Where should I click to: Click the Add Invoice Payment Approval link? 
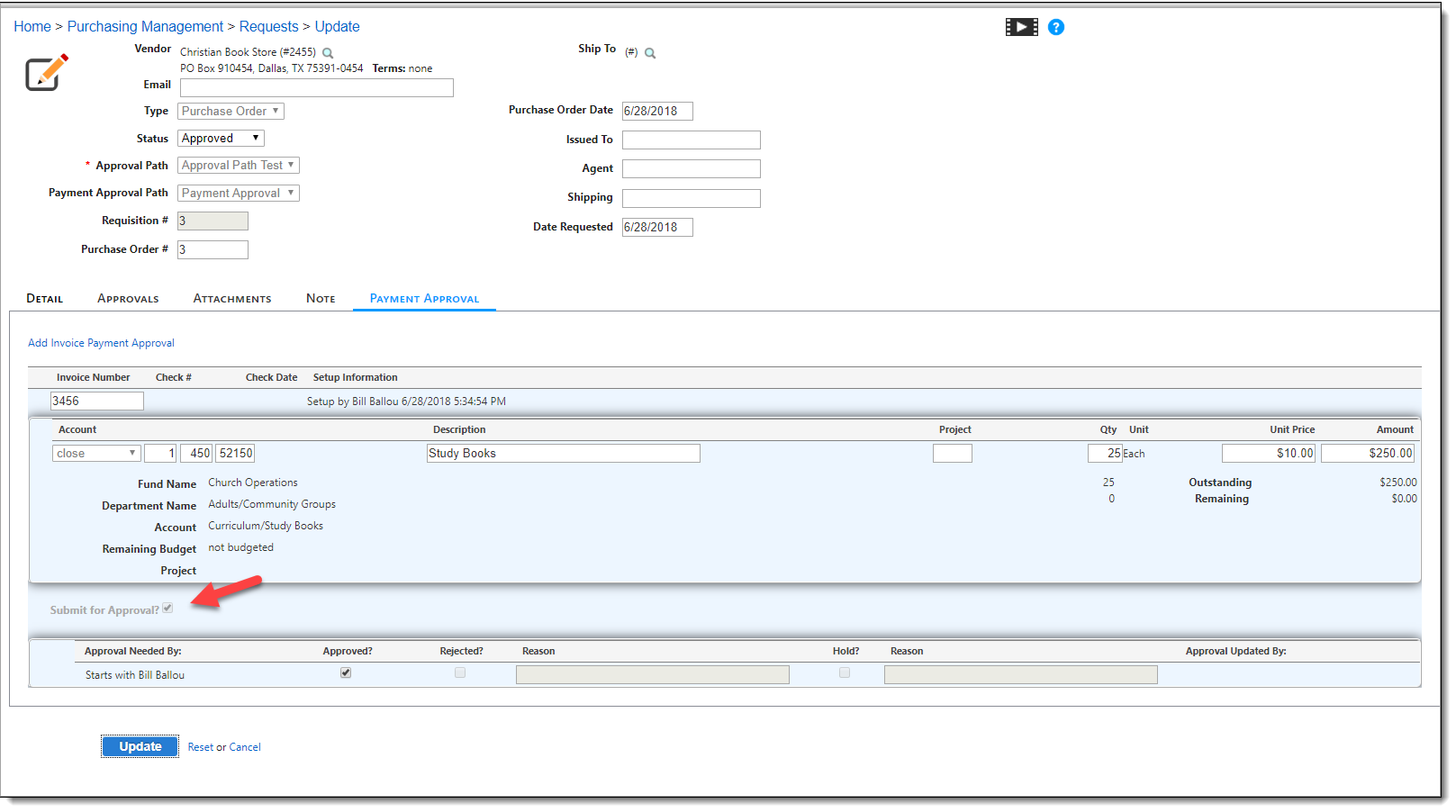click(101, 343)
